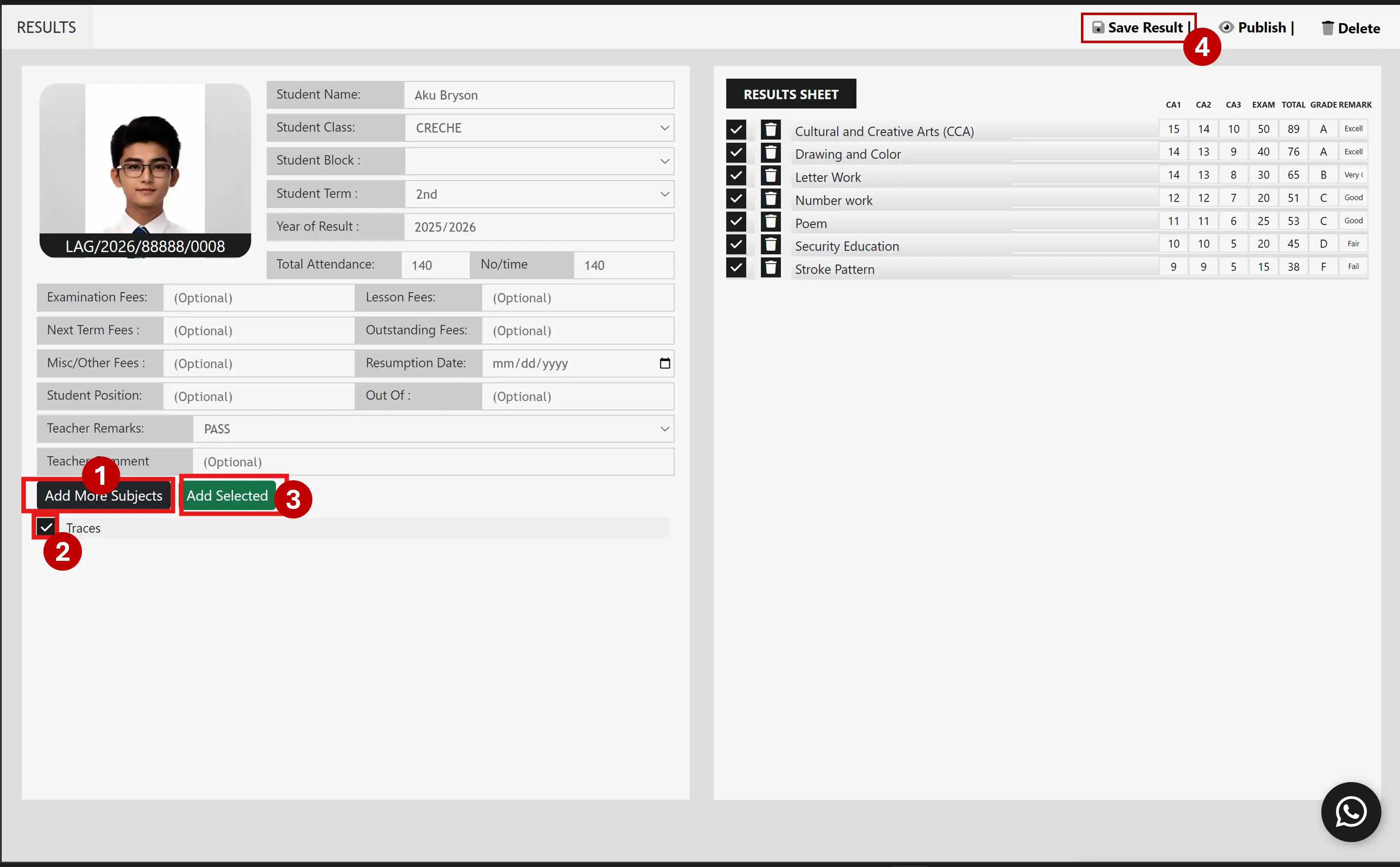Uncheck the Number work checkbox

point(736,198)
